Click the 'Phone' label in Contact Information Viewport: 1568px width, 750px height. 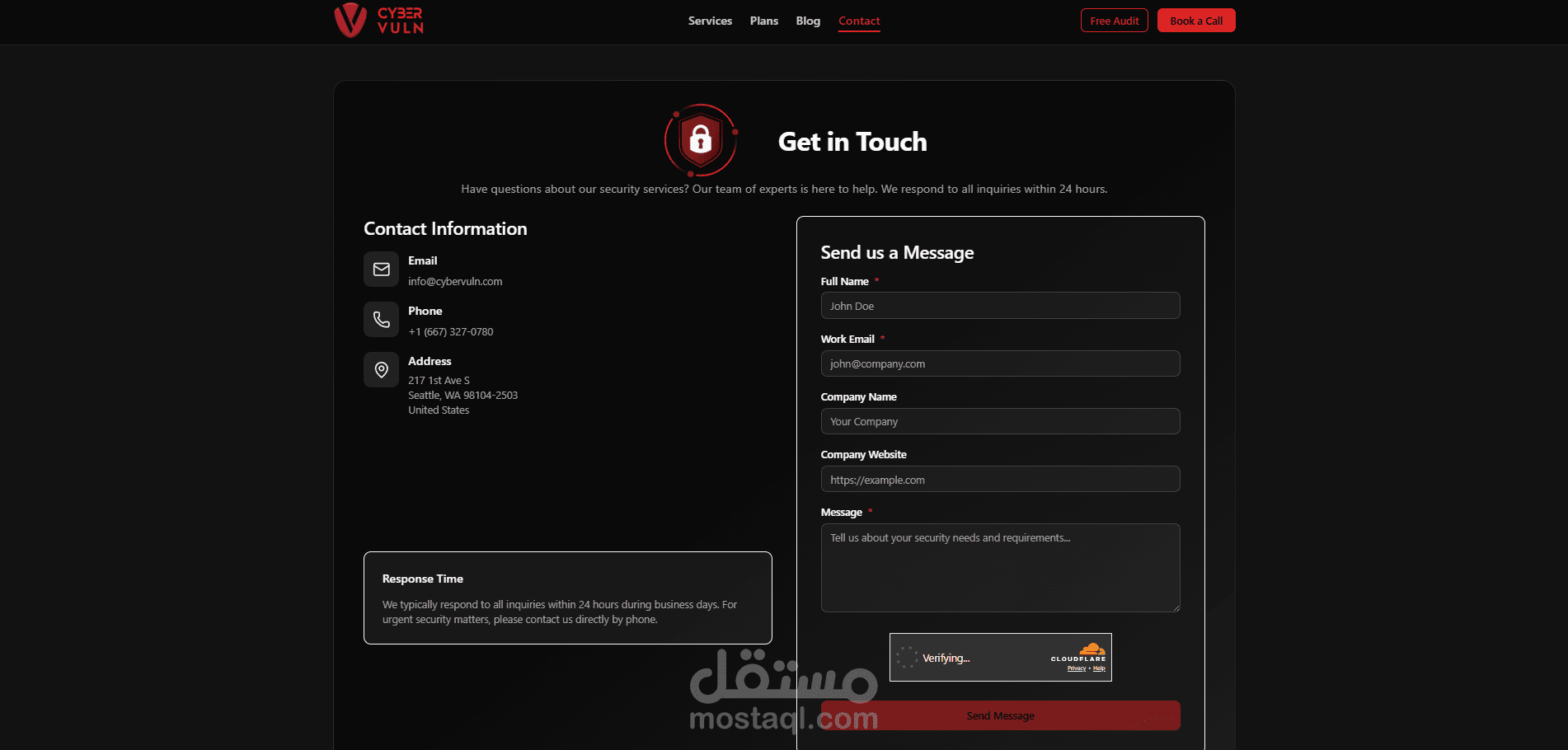coord(425,311)
